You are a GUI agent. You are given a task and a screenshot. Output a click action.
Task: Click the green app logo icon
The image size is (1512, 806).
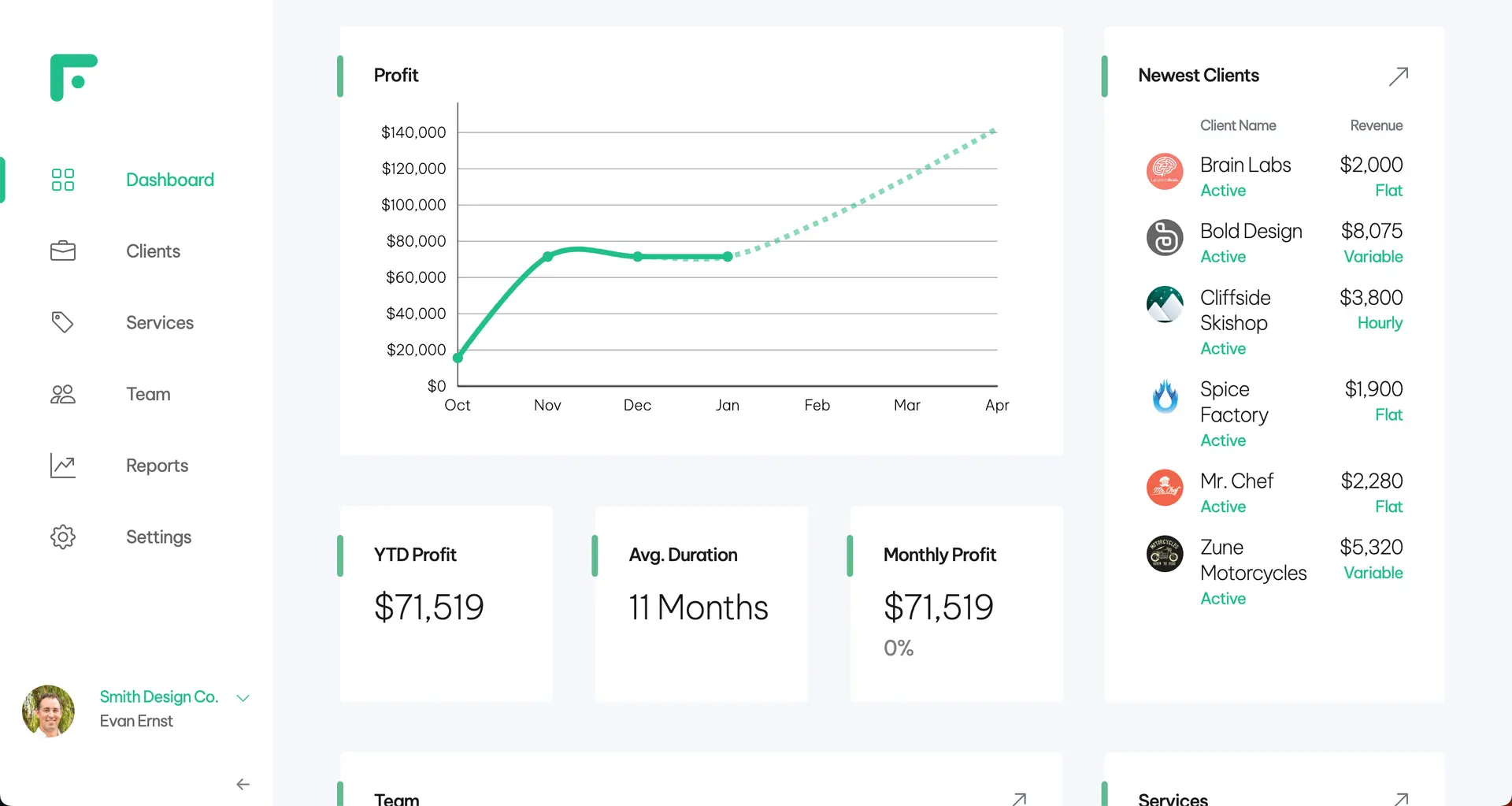(73, 77)
